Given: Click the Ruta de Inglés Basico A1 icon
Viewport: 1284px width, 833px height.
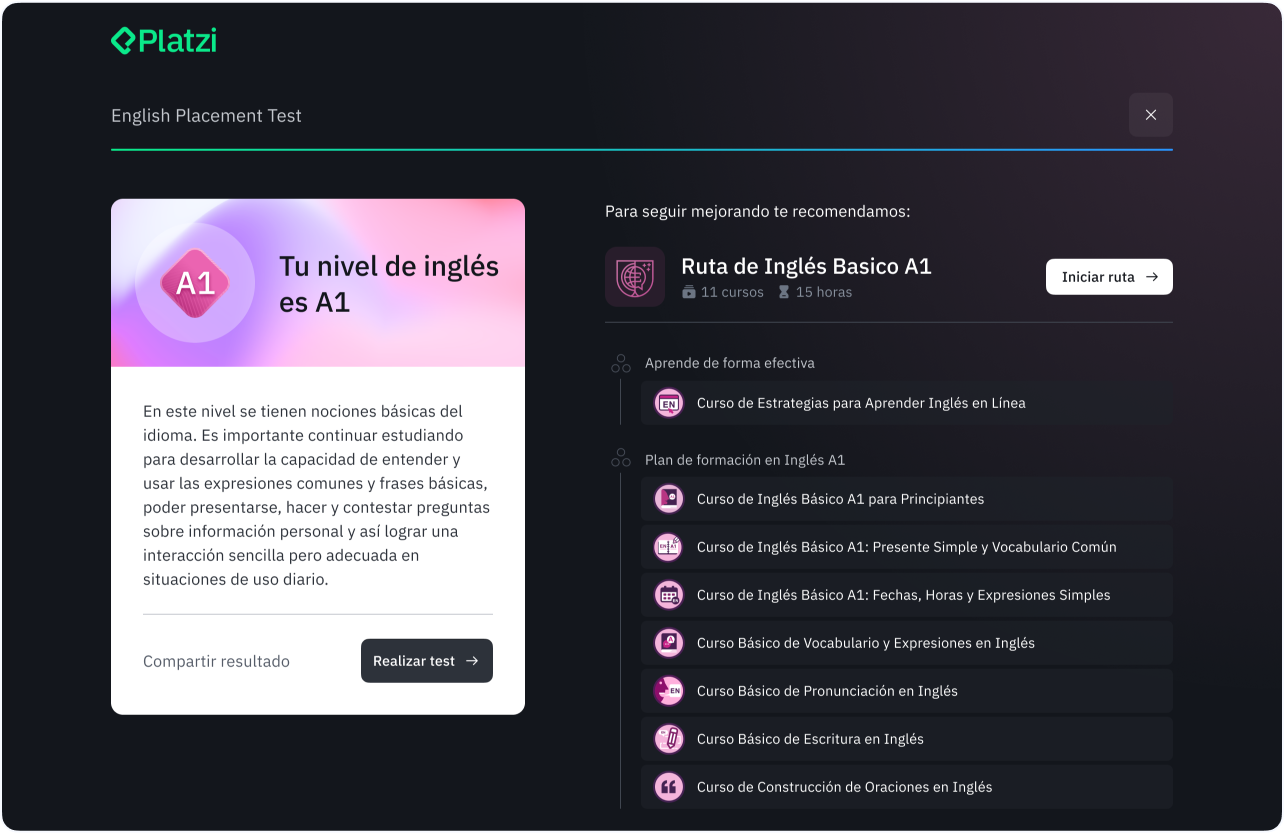Looking at the screenshot, I should point(635,277).
